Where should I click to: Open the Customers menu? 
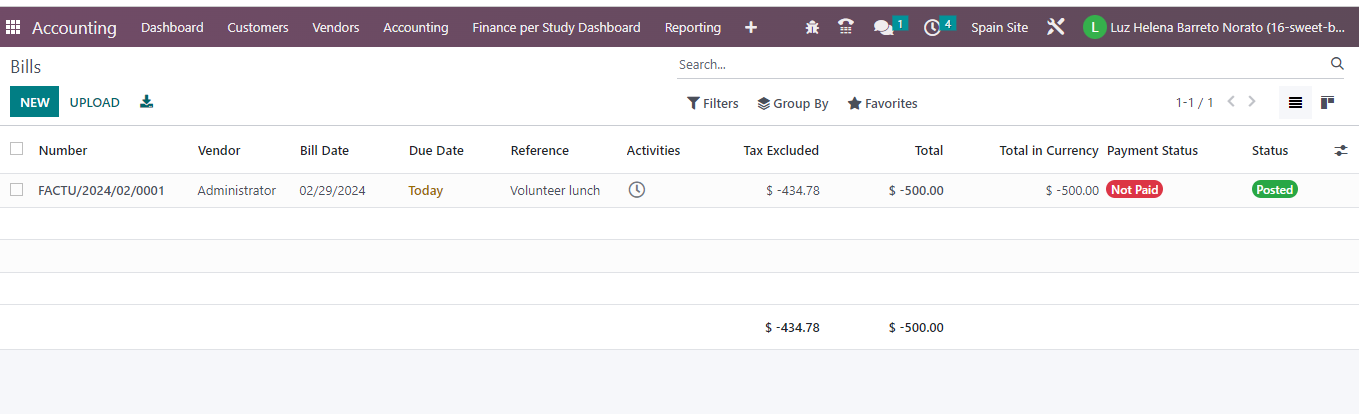point(258,28)
